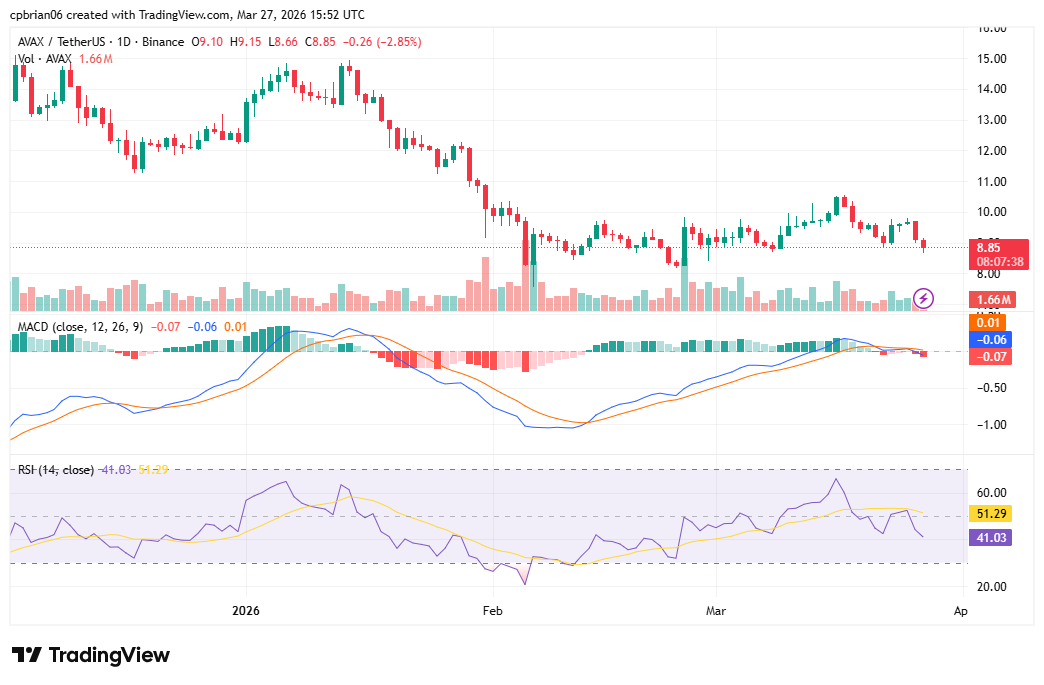
Task: Click the 08:07:38 bar countdown timer
Action: click(x=1000, y=260)
